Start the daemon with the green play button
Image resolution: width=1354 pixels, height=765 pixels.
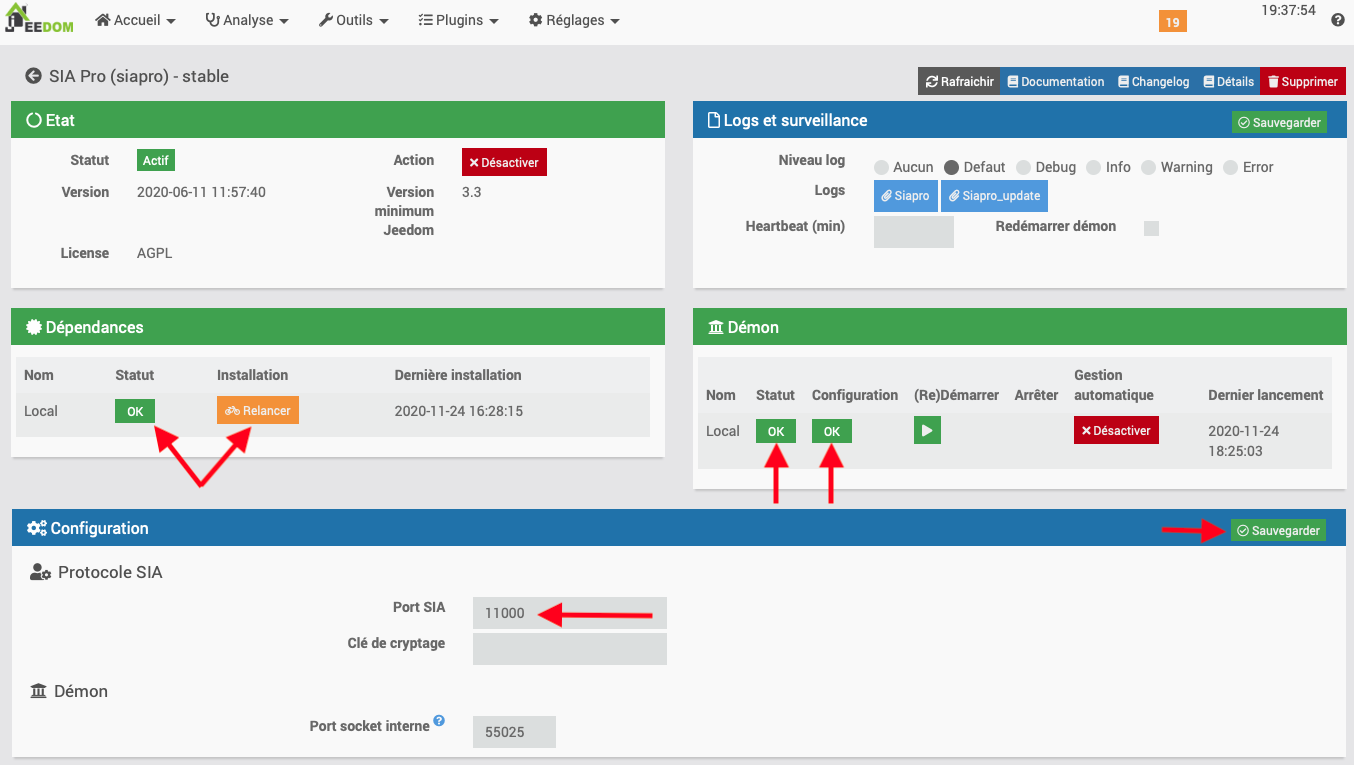click(x=926, y=429)
